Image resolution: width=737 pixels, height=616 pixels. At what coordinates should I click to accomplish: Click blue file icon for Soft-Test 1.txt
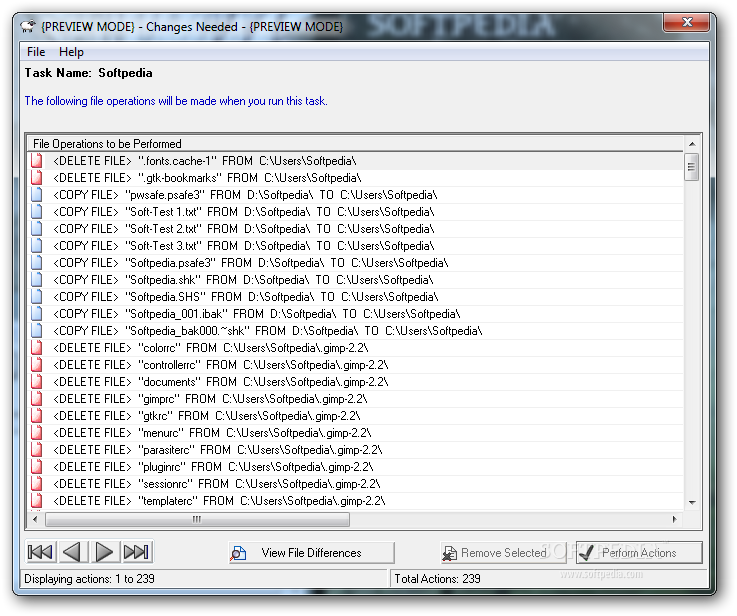tap(37, 211)
